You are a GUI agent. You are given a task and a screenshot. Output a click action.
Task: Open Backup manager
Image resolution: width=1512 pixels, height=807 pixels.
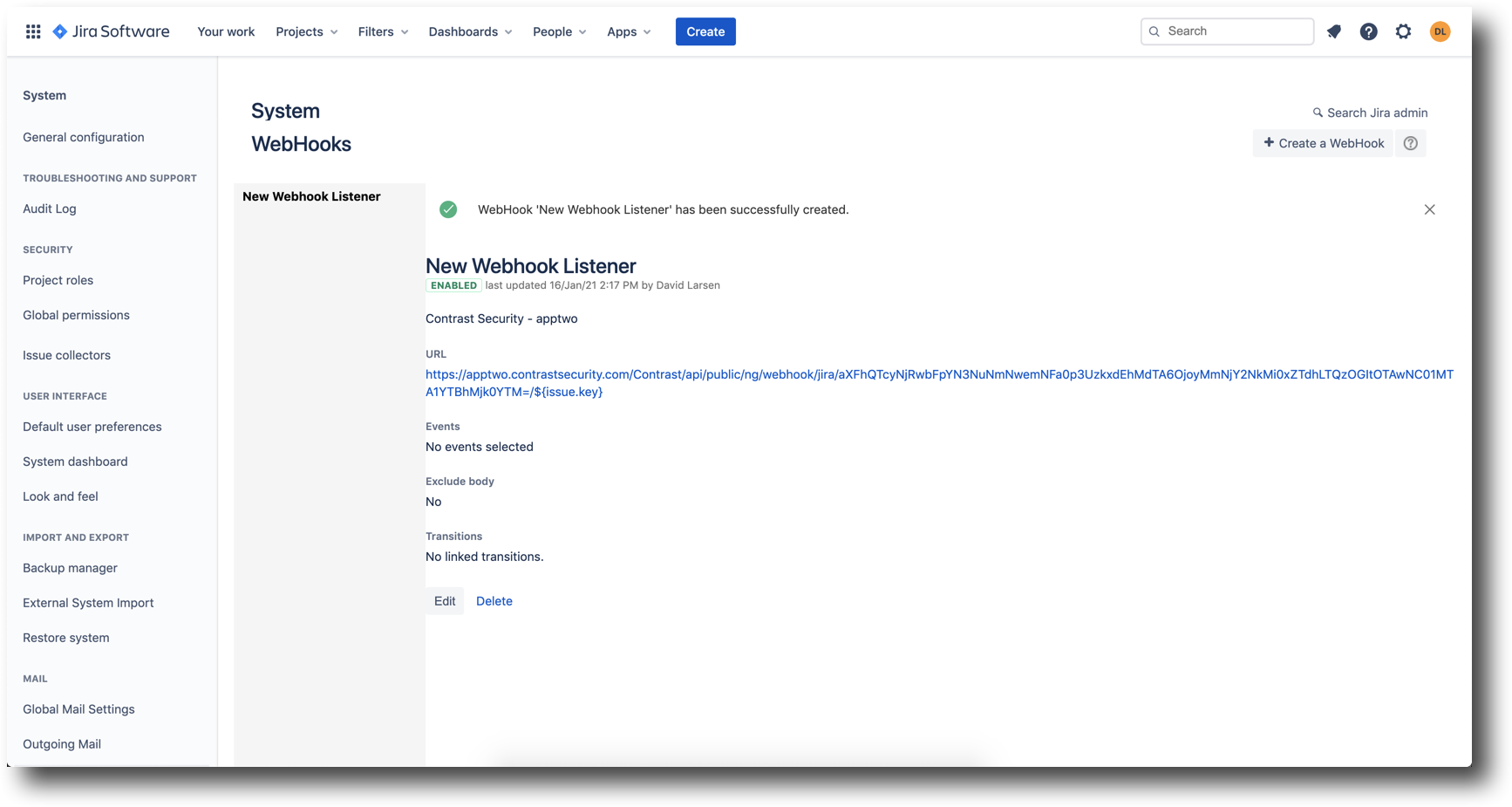70,568
